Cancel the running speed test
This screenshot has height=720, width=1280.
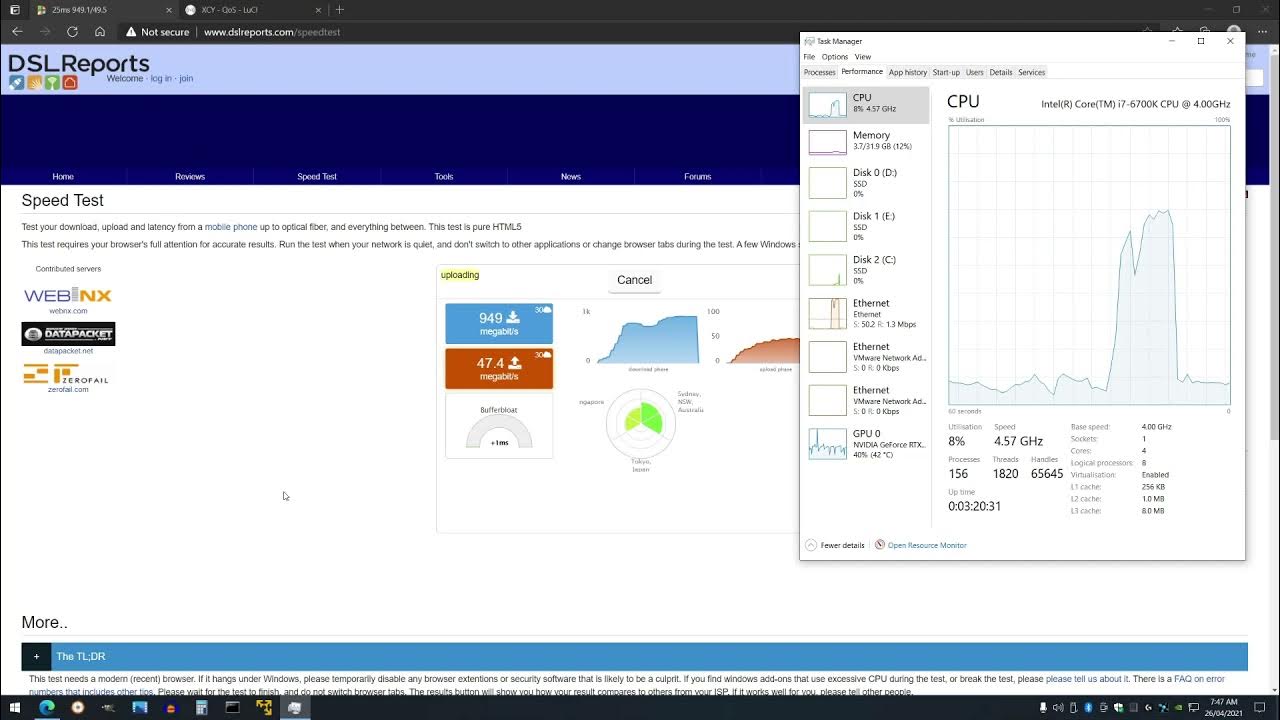[634, 280]
